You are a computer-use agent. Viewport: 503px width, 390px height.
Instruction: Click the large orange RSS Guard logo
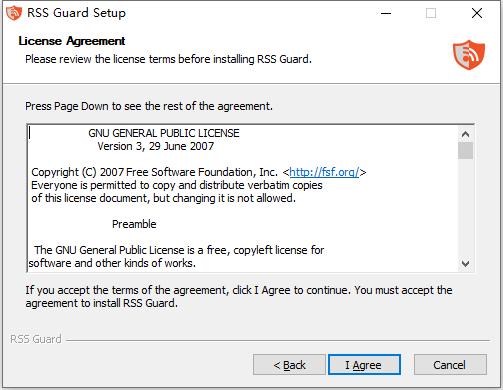coord(469,55)
